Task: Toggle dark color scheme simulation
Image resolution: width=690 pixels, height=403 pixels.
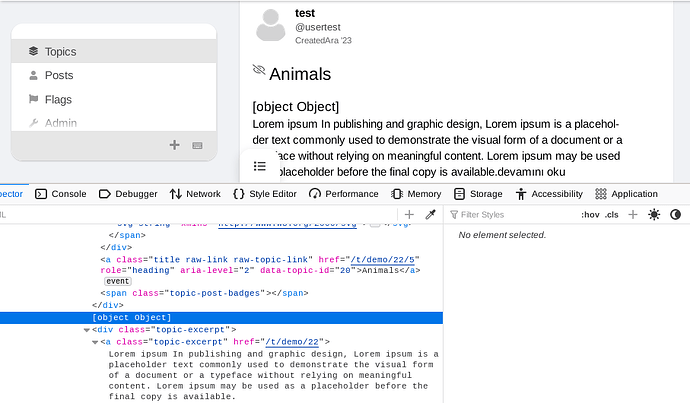Action: point(675,214)
